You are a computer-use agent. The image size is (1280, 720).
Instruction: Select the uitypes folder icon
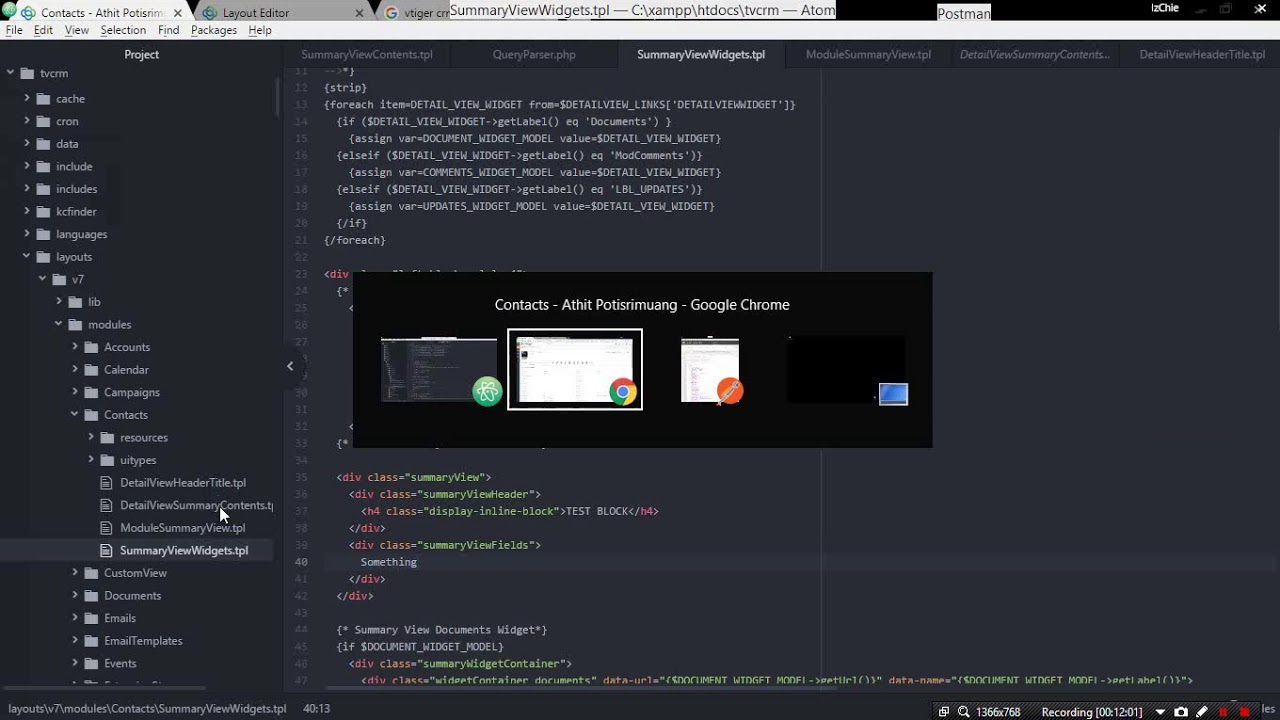107,460
